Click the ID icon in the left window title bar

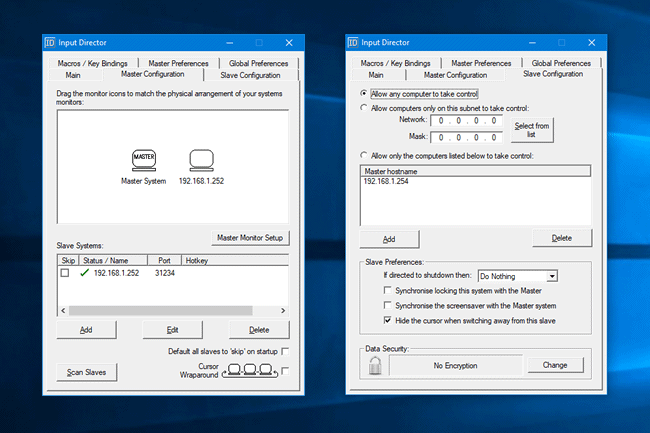pos(53,43)
